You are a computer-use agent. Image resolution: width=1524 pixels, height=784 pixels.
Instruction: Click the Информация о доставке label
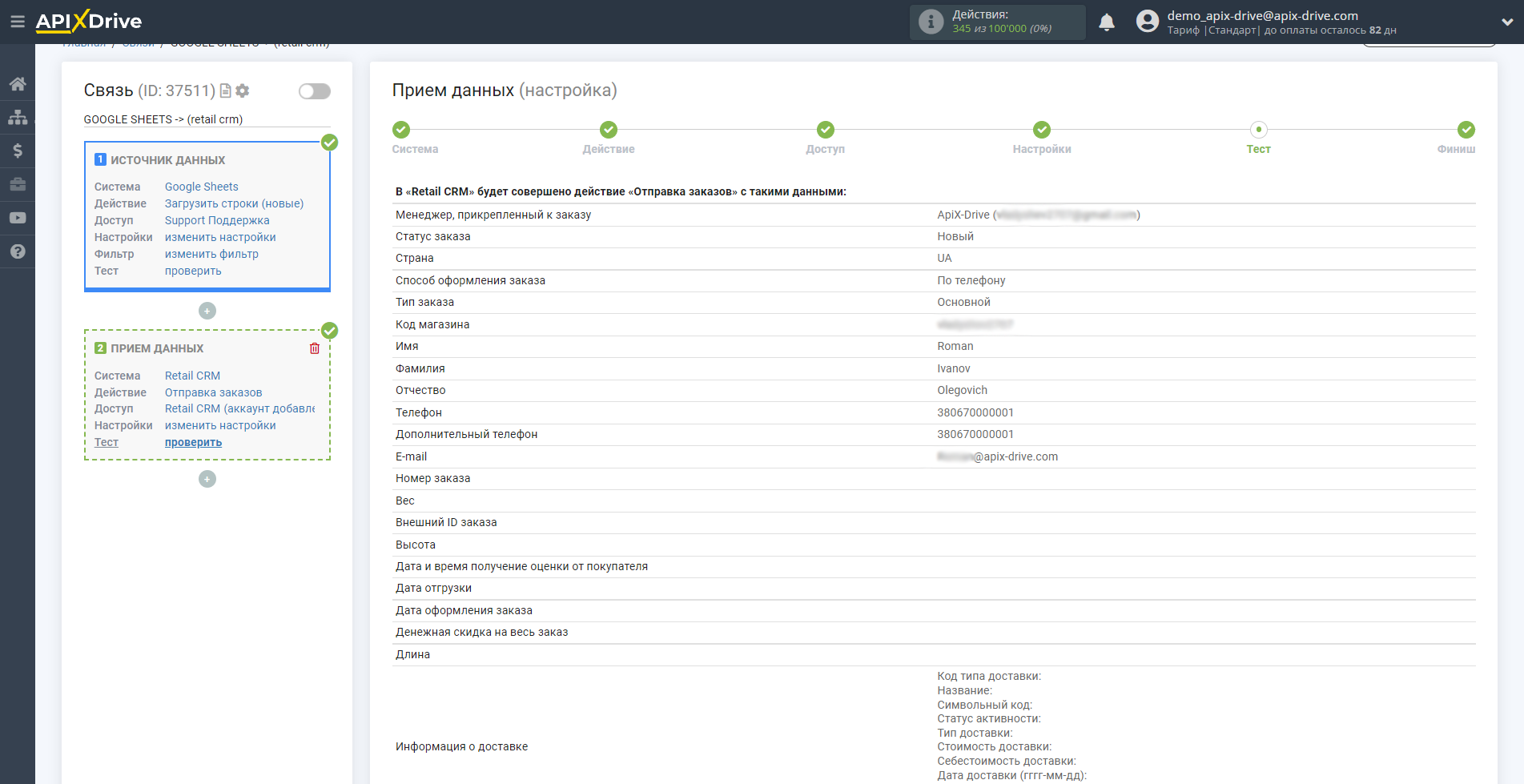462,746
